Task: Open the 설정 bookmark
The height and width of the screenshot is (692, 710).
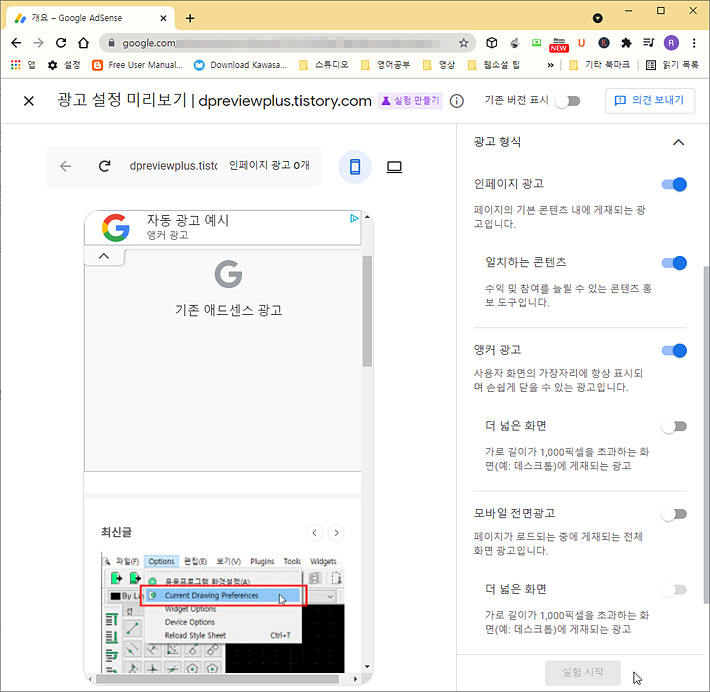Action: [x=64, y=65]
